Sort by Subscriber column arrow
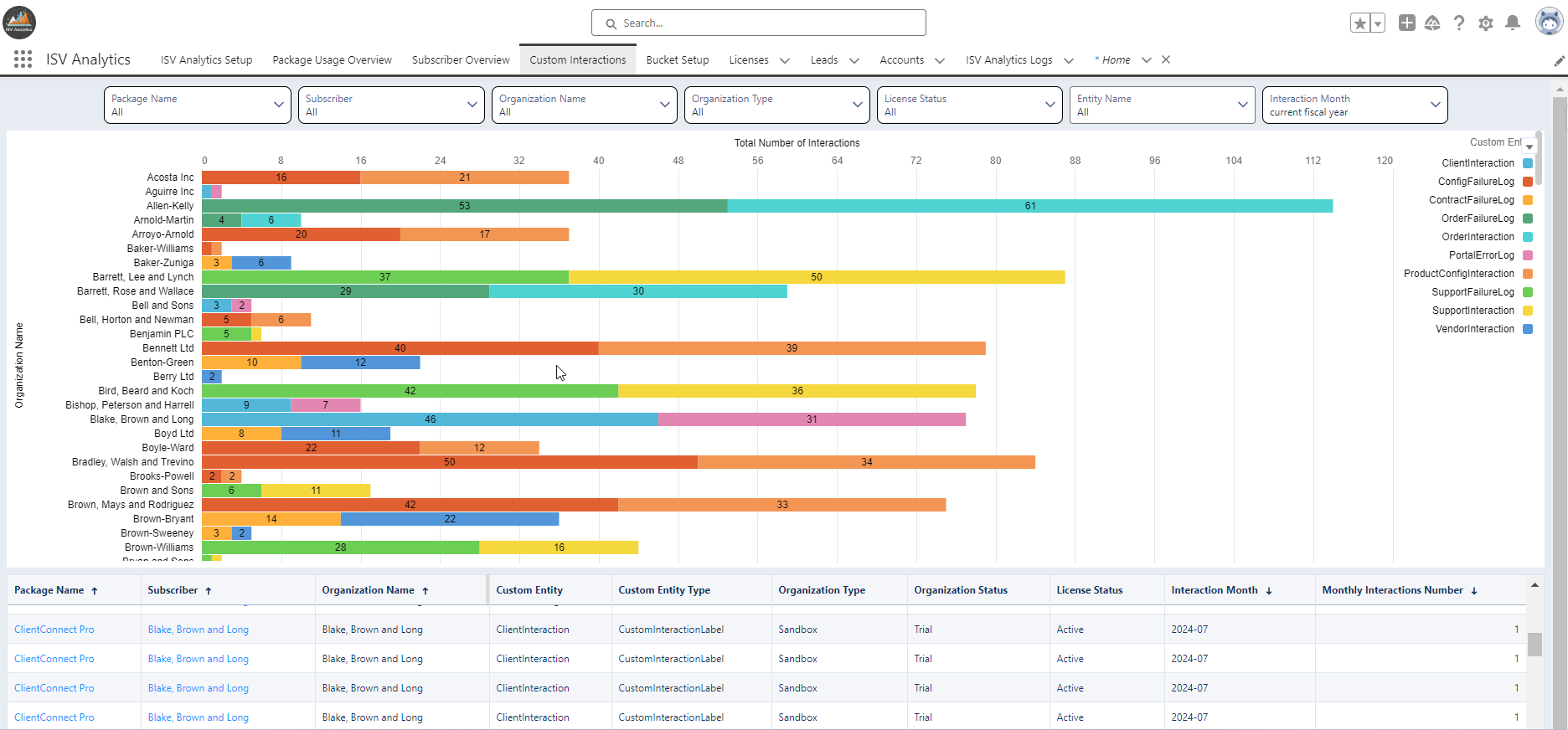Image resolution: width=1568 pixels, height=730 pixels. [209, 591]
